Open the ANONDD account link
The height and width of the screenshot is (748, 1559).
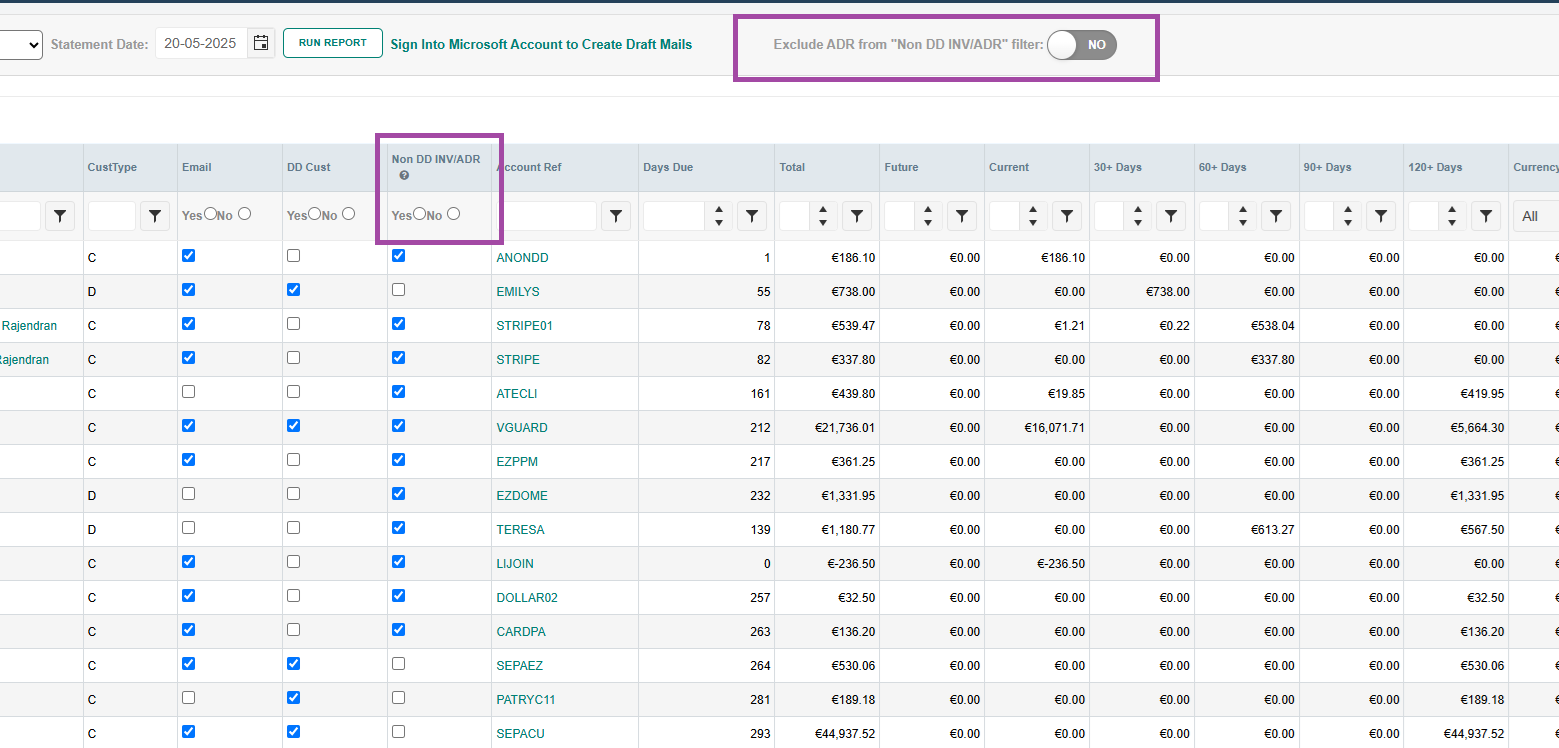coord(522,258)
